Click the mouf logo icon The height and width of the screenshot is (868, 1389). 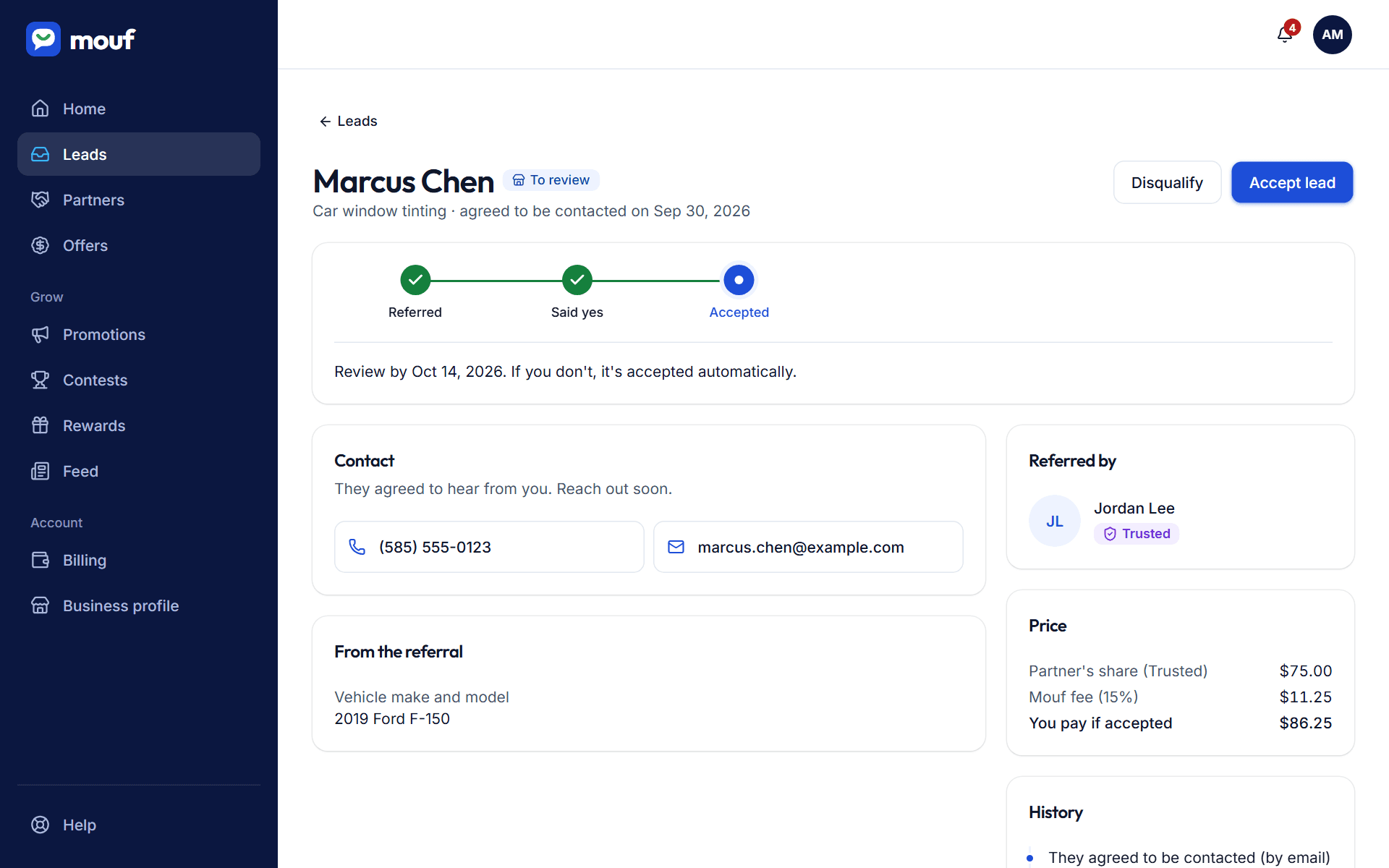43,39
